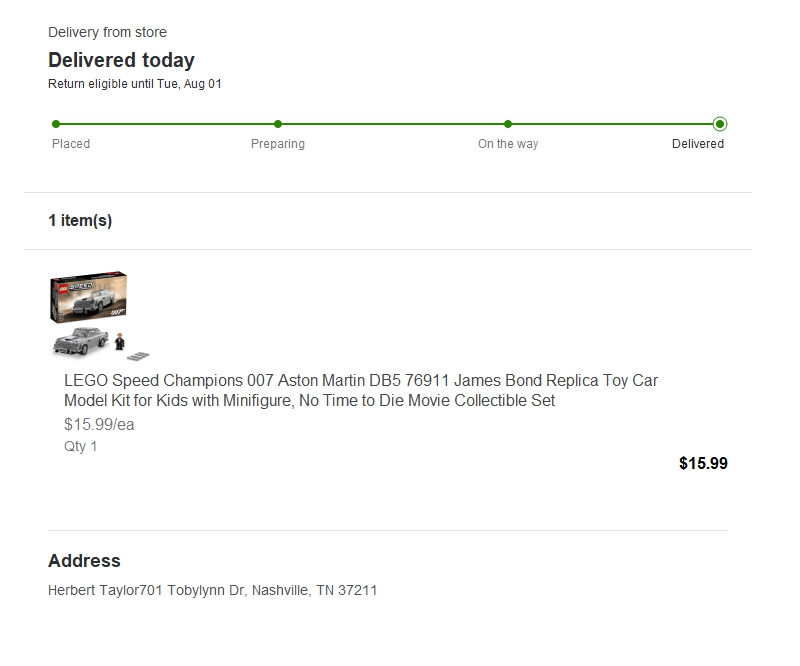Click the Delivered status circle

coord(720,124)
